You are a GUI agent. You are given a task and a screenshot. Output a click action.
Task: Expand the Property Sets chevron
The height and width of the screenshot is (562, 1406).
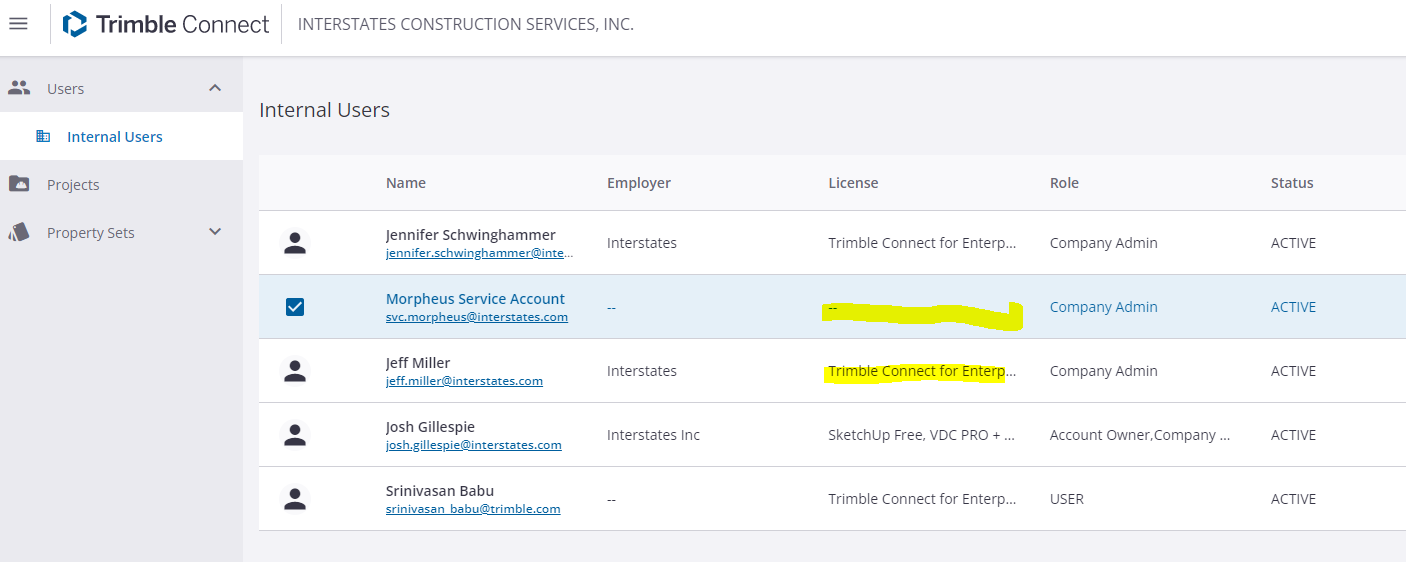(215, 232)
